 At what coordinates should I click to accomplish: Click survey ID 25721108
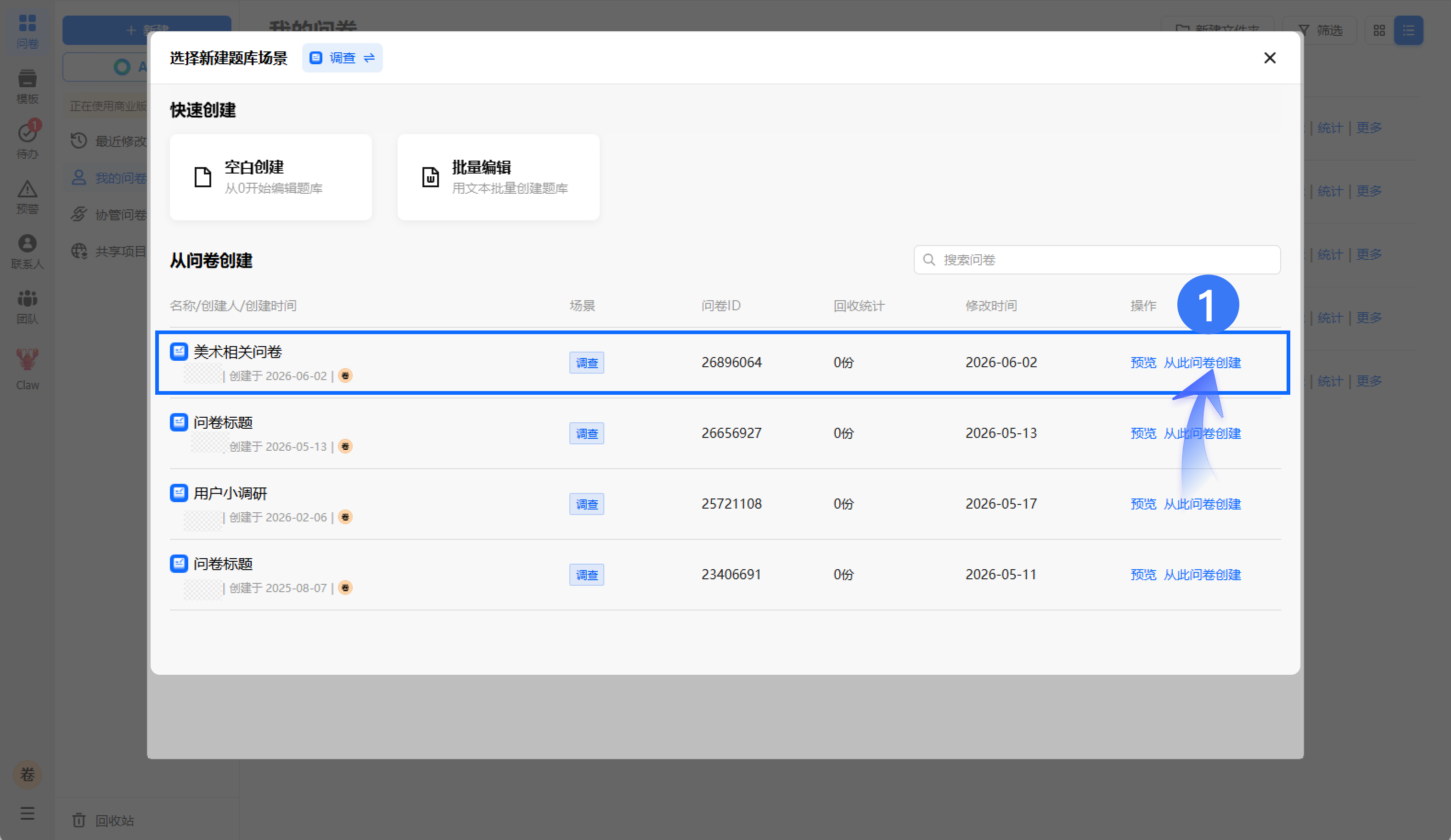tap(731, 504)
